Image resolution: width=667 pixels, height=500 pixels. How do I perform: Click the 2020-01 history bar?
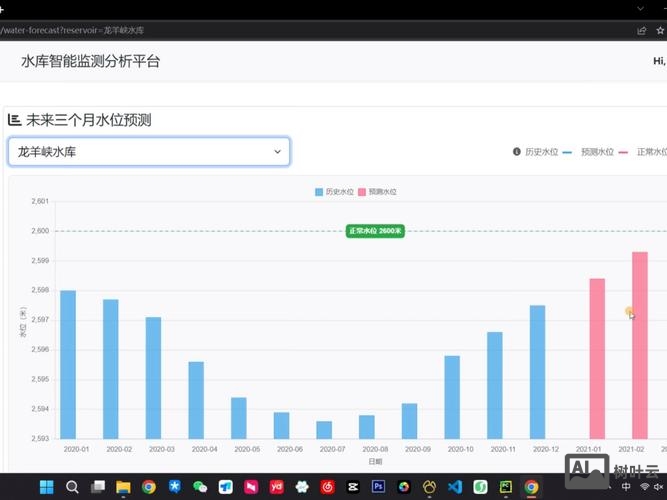[x=68, y=365]
